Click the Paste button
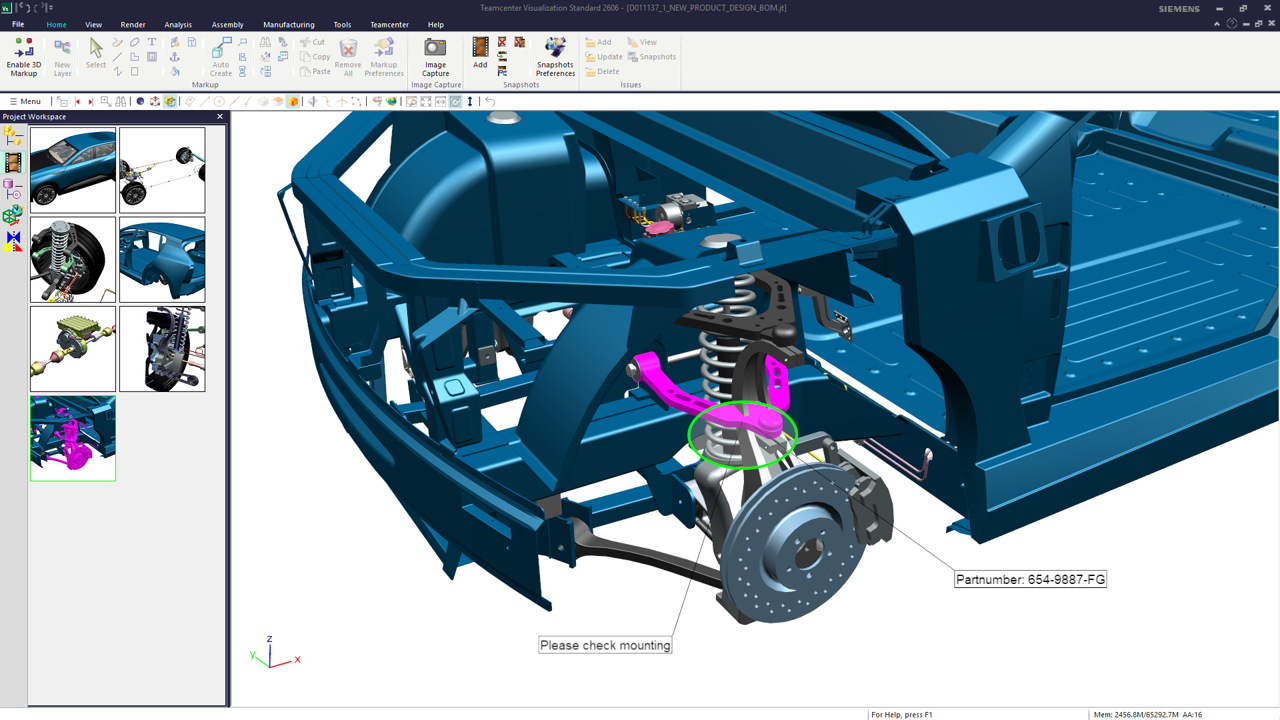1280x720 pixels. (315, 71)
